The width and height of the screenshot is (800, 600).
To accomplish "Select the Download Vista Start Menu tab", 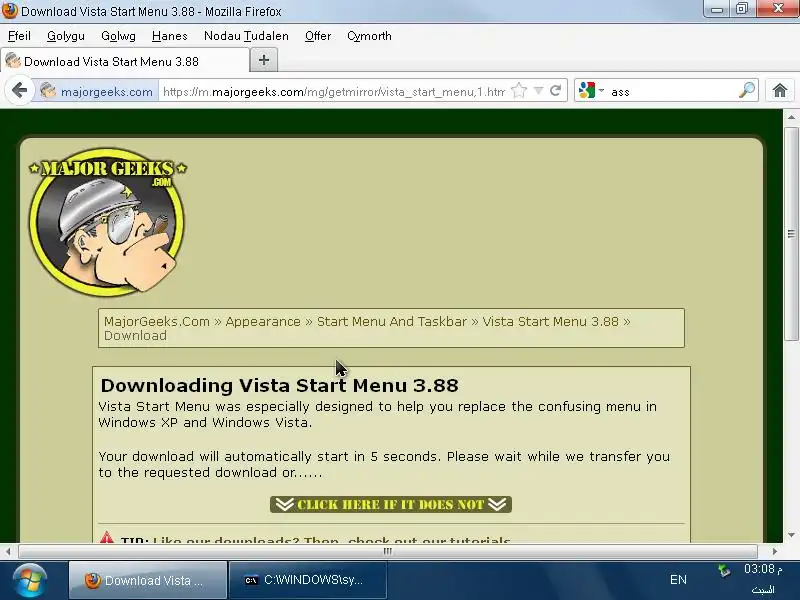I will [x=124, y=61].
